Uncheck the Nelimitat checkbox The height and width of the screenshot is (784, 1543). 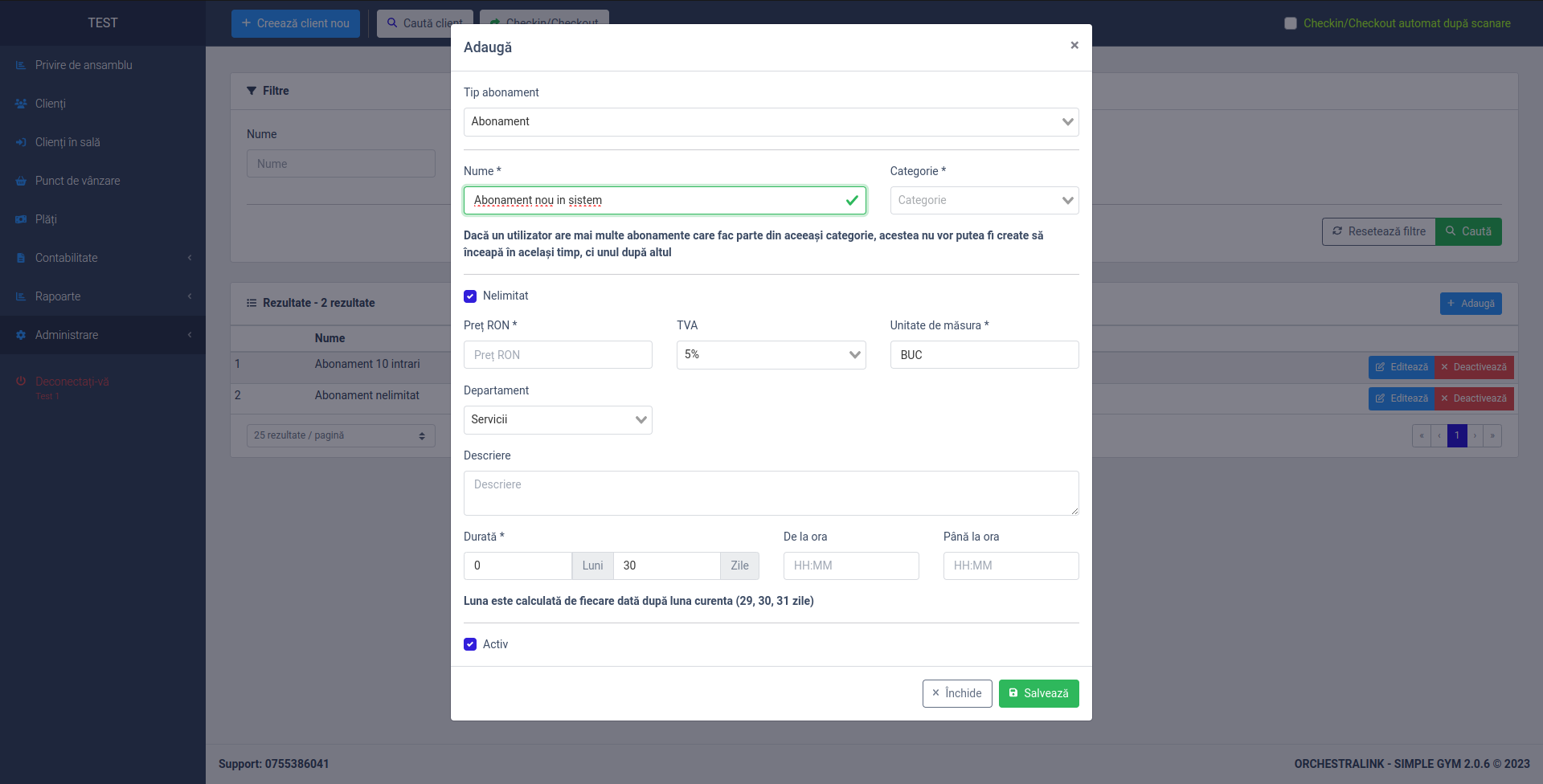pos(470,296)
